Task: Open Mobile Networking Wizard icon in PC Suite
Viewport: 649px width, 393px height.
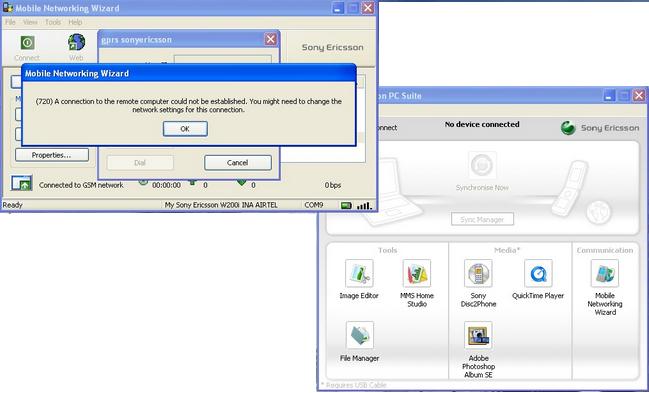Action: [x=605, y=273]
